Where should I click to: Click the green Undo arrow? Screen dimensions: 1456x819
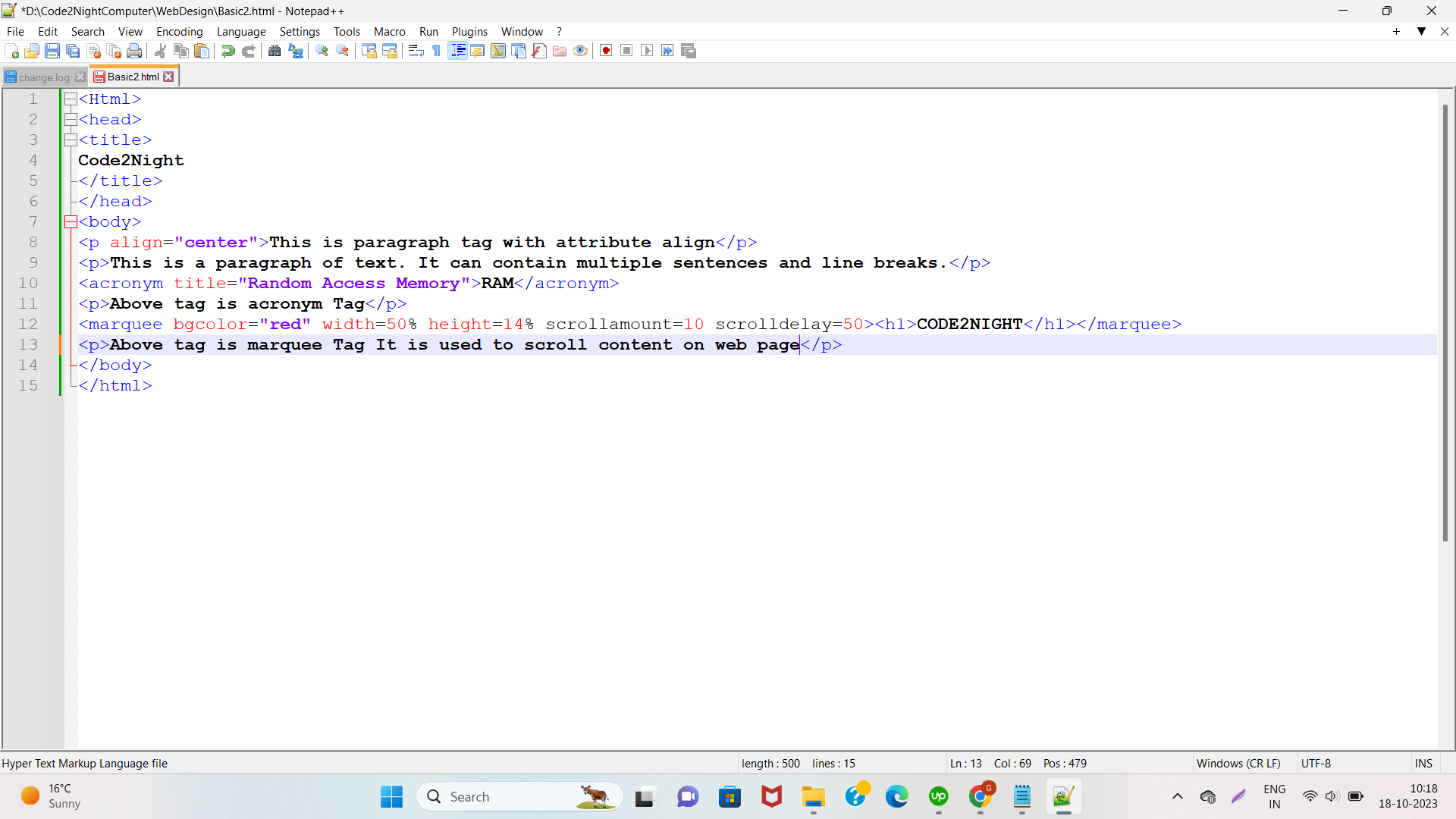pos(227,51)
